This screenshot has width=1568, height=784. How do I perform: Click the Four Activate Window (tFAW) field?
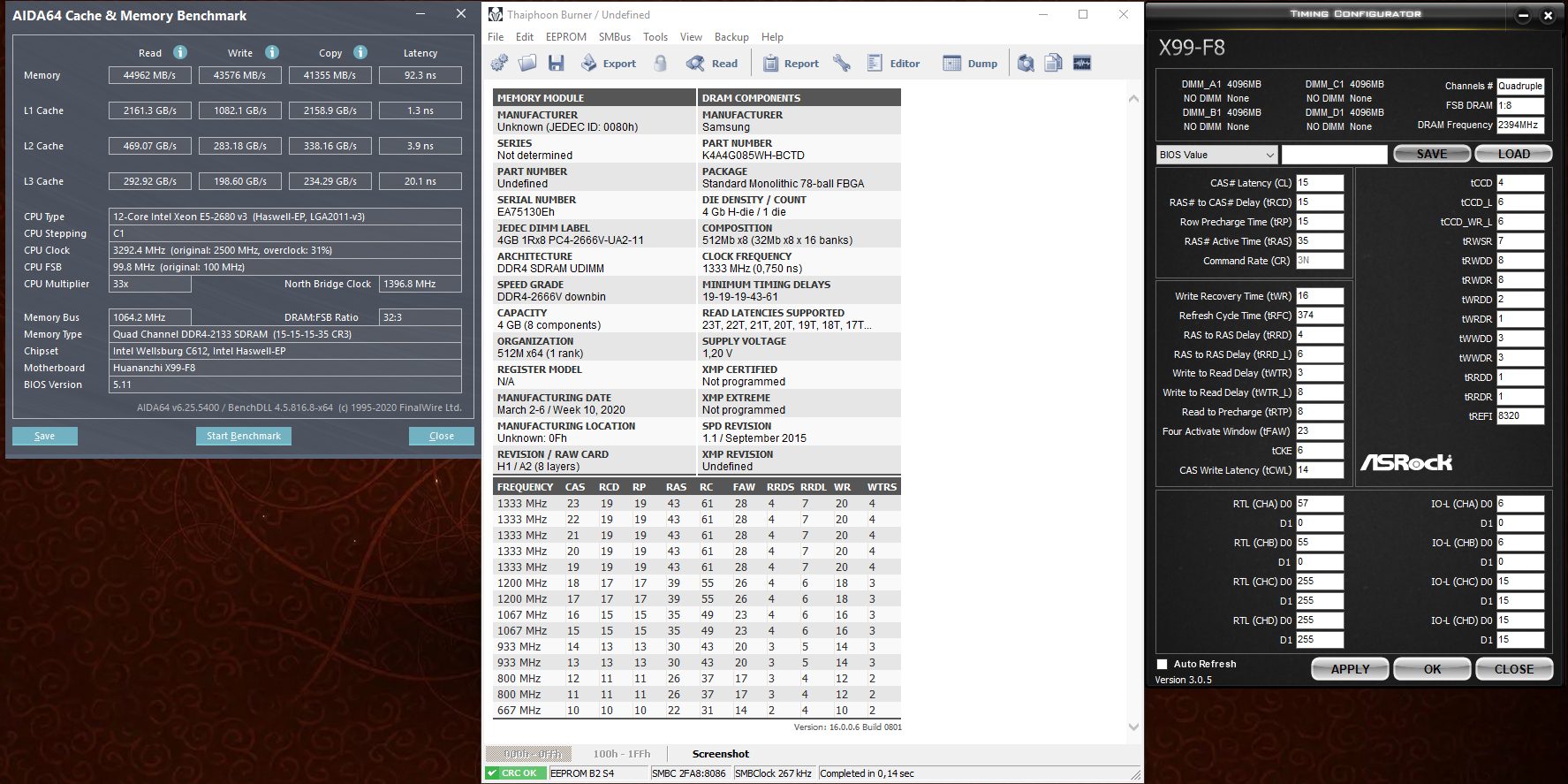[1320, 431]
